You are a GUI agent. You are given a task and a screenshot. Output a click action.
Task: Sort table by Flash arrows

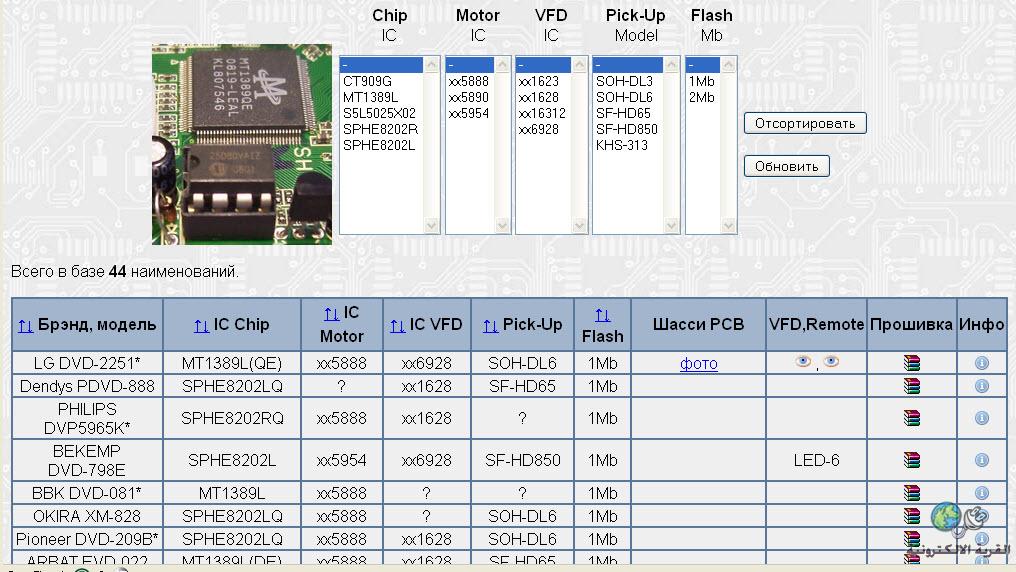[603, 315]
